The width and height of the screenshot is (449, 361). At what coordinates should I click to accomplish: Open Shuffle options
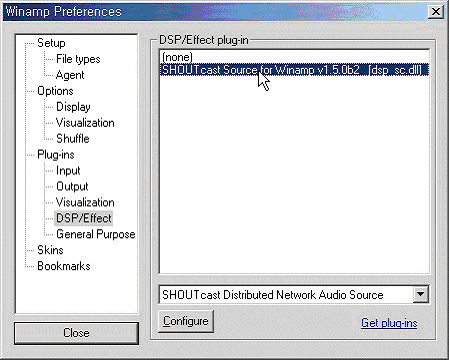click(73, 138)
